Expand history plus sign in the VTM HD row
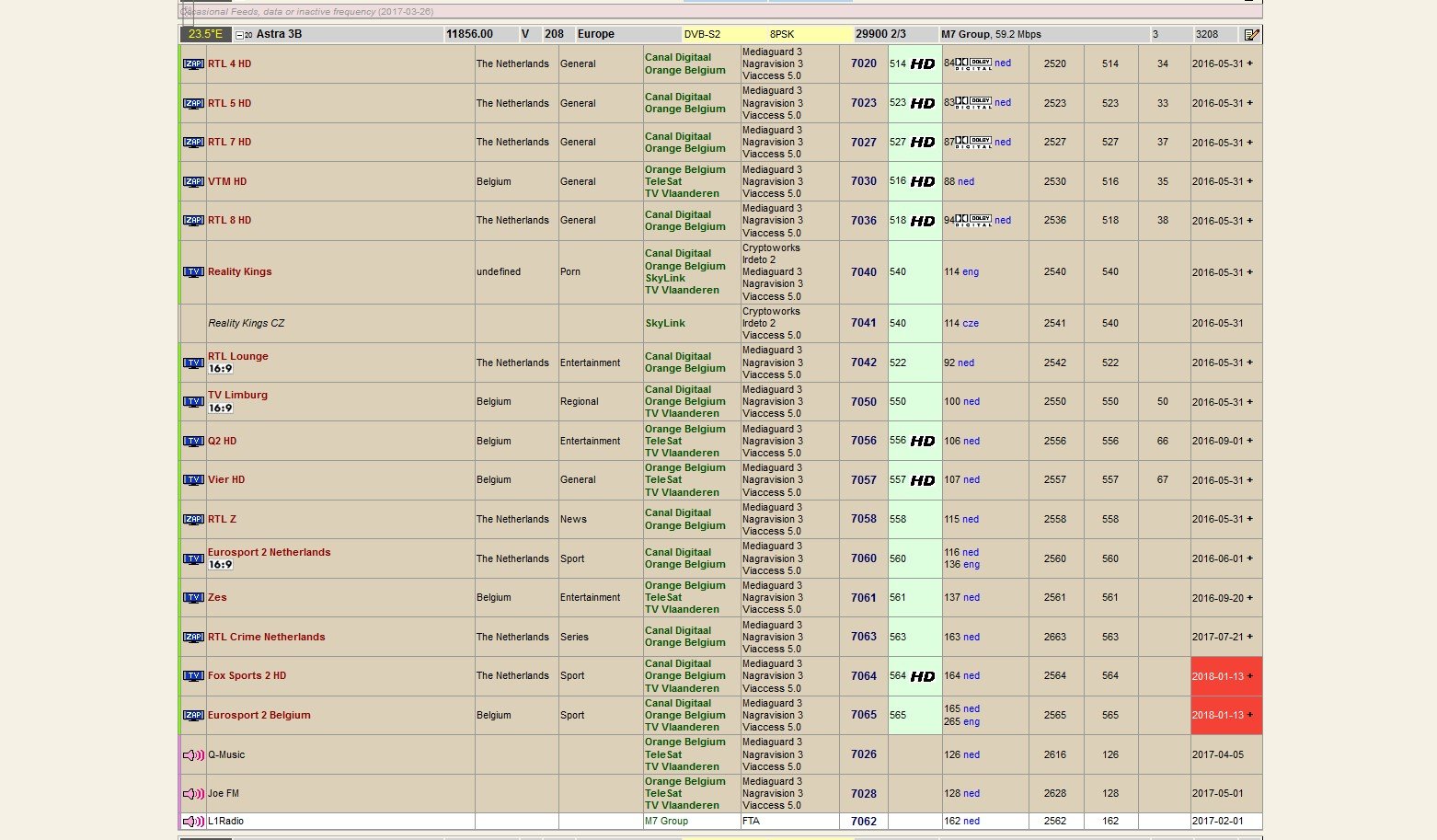The height and width of the screenshot is (840, 1437). coord(1249,182)
